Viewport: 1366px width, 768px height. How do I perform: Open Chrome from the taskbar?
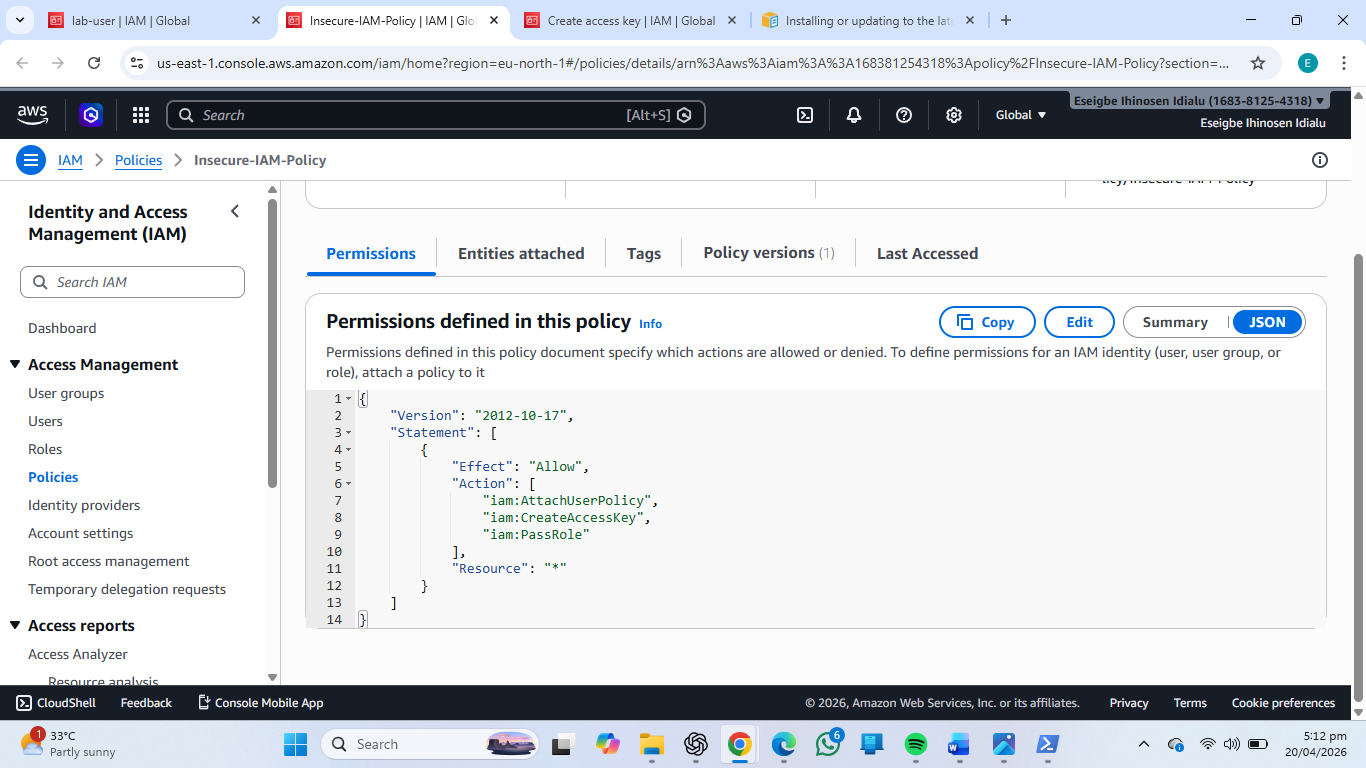[x=740, y=744]
